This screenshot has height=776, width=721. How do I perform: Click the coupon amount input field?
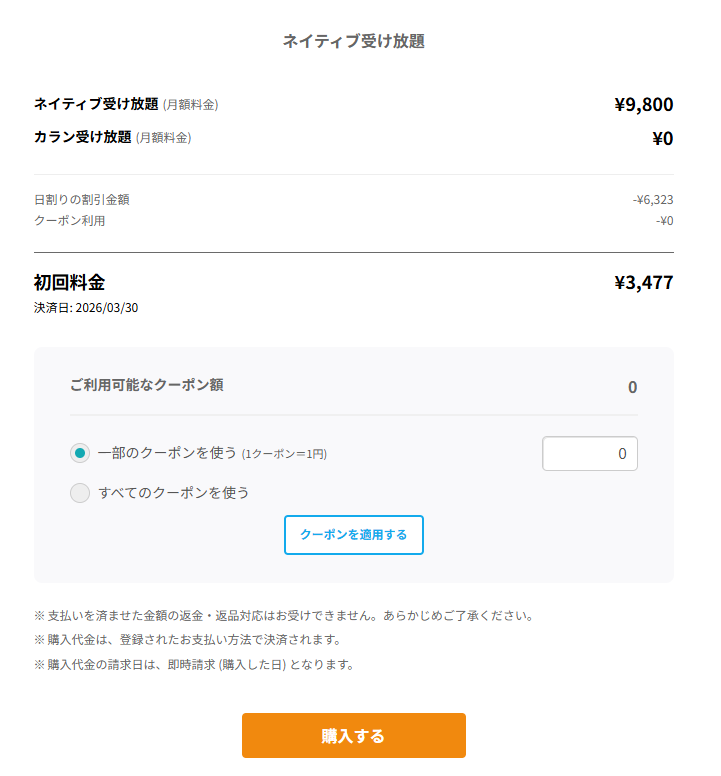[x=589, y=453]
